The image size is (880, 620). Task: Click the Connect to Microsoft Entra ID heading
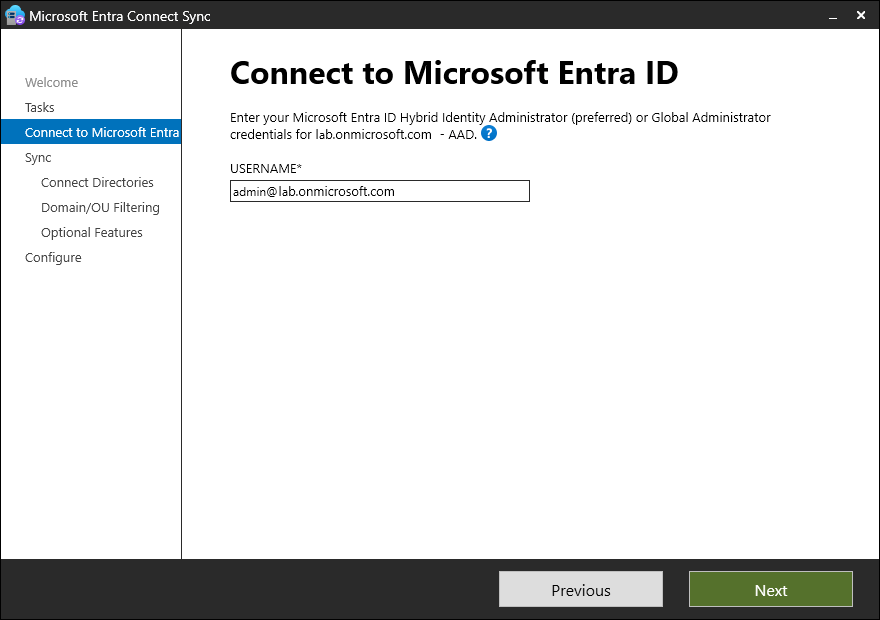tap(454, 73)
